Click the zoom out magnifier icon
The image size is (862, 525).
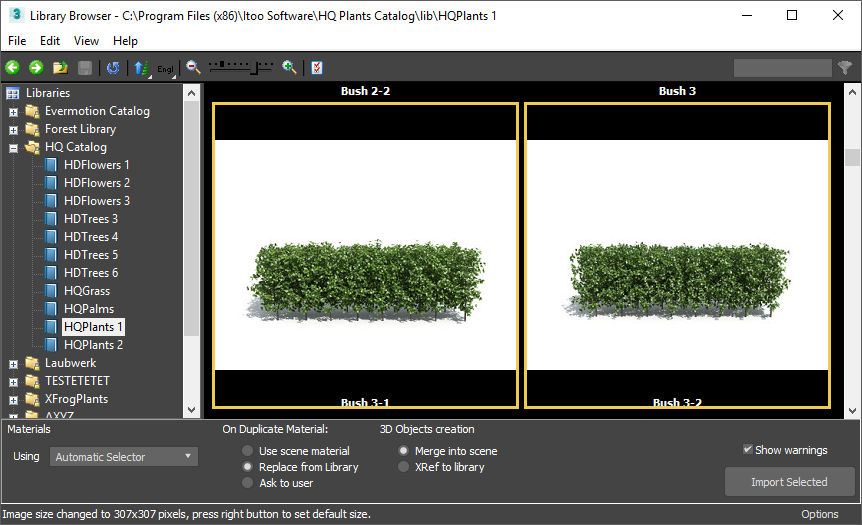coord(193,67)
